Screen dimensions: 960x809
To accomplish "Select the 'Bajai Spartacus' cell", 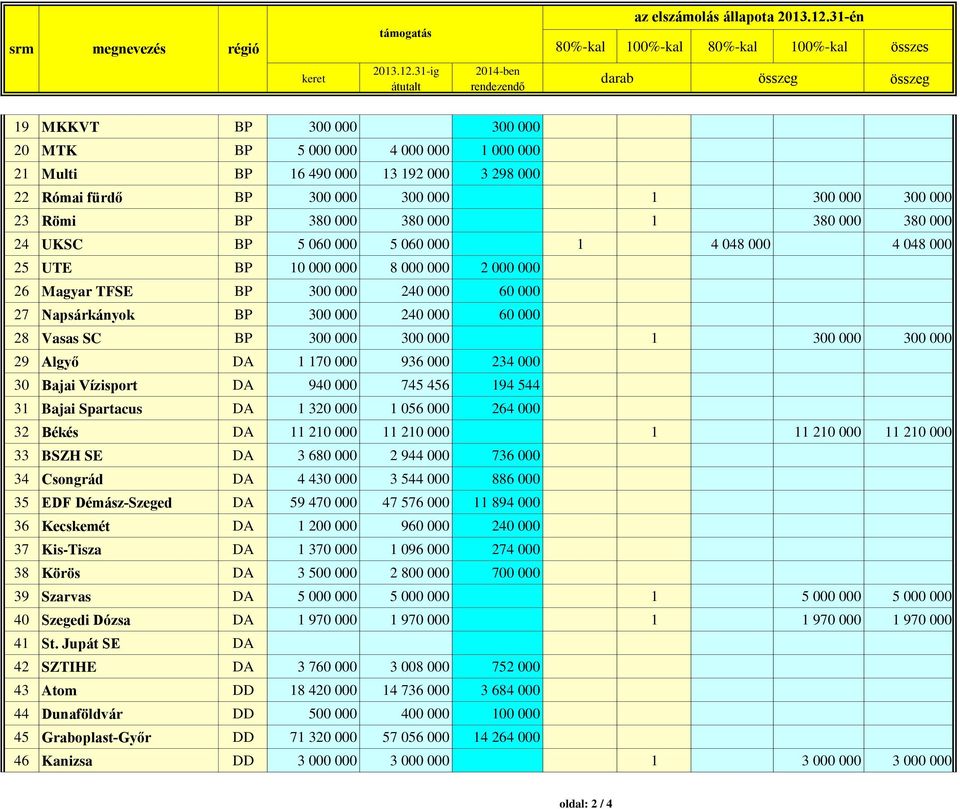I will click(129, 408).
